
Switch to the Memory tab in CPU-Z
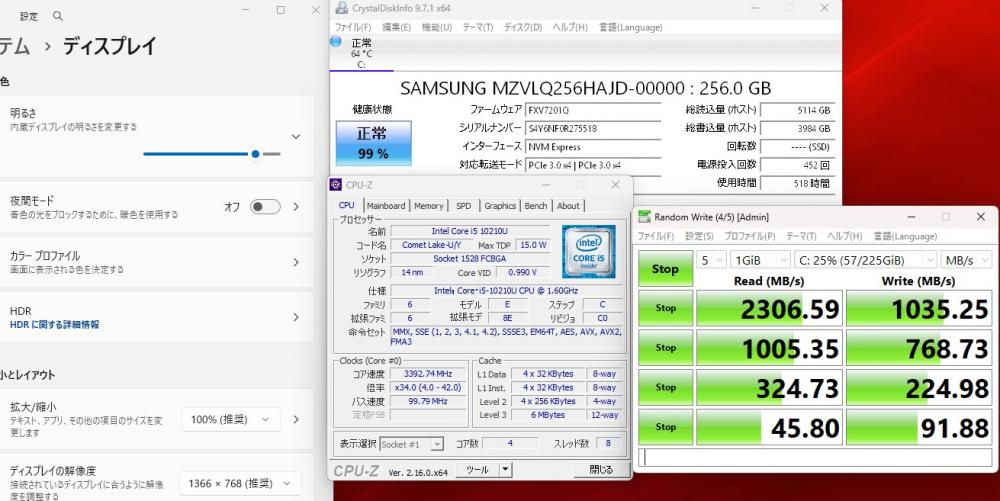(x=429, y=206)
